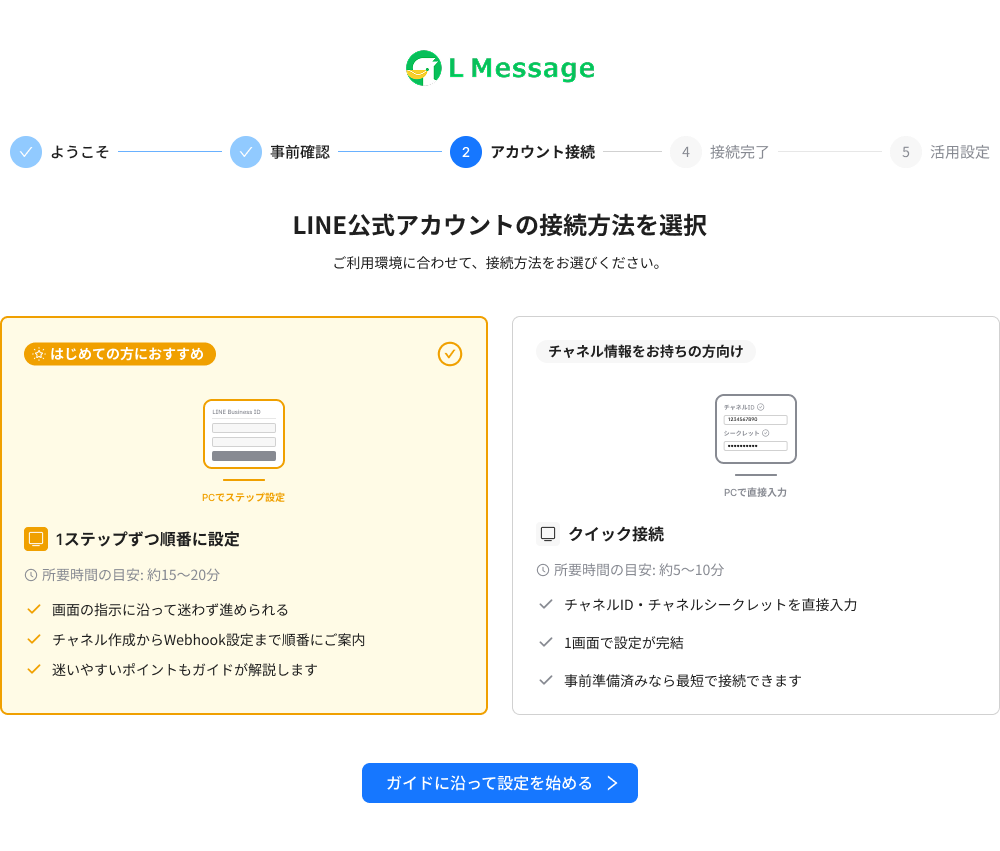Click the はじめての方におすすめ badge
Viewport: 1000px width, 851px height.
[120, 354]
